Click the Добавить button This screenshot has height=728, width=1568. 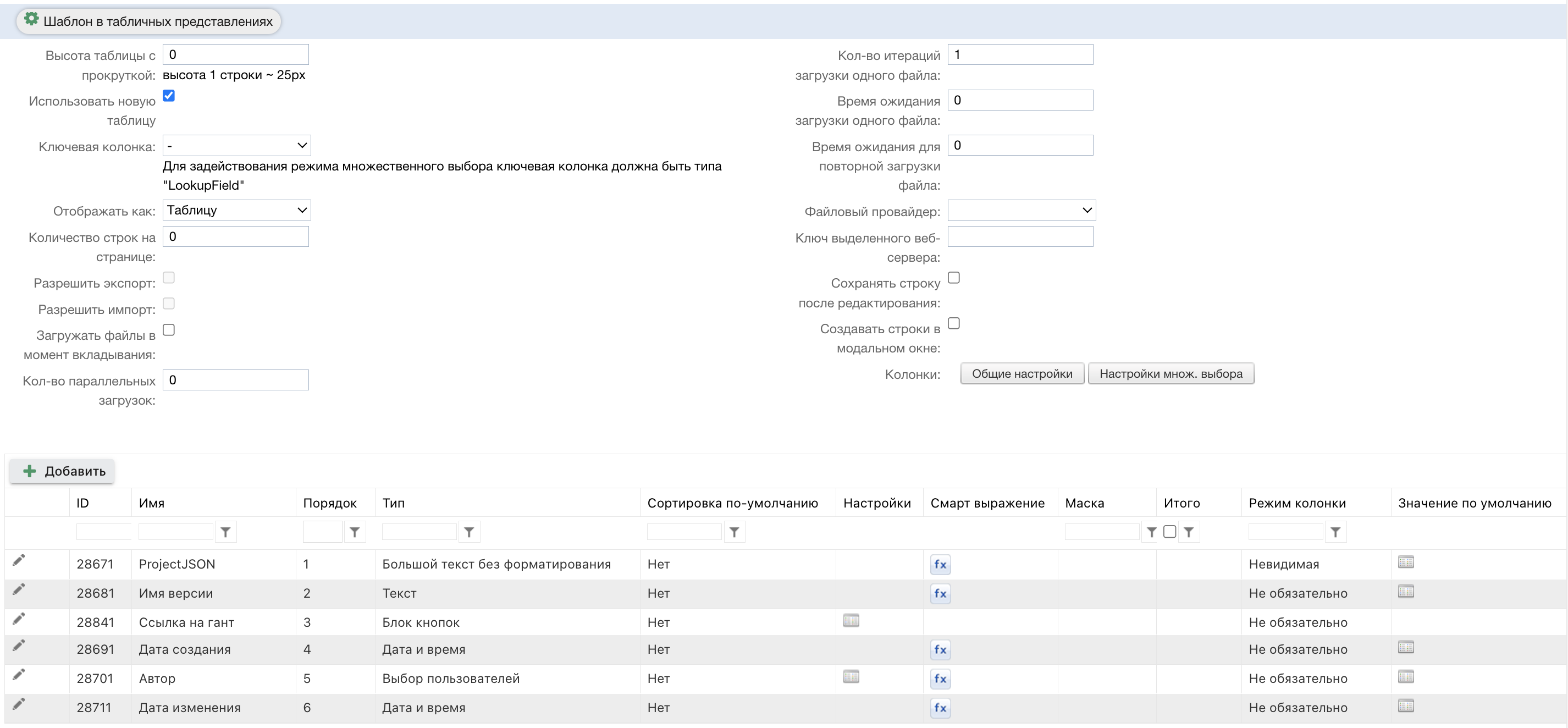(x=62, y=471)
